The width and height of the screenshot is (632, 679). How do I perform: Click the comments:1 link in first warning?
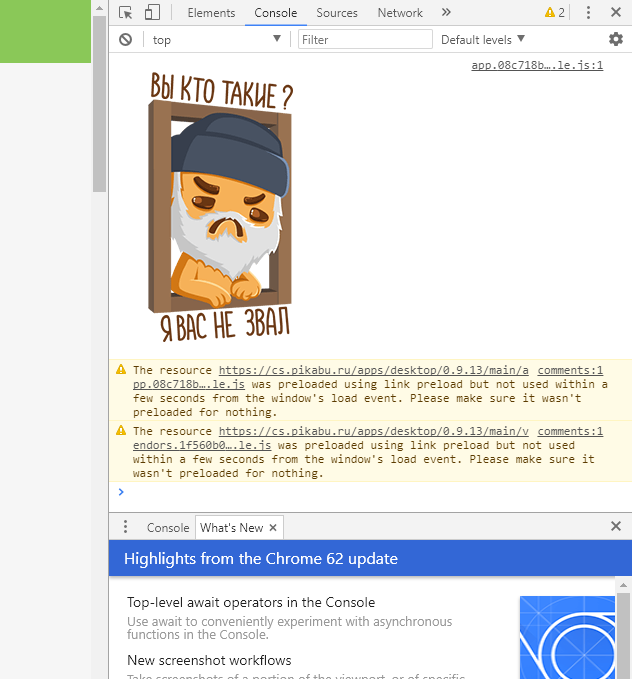tap(570, 370)
